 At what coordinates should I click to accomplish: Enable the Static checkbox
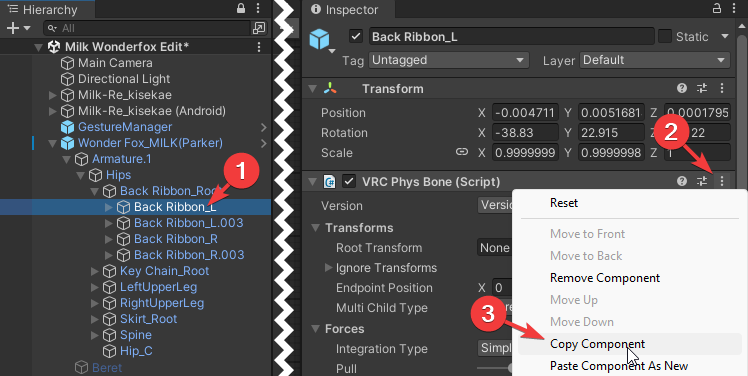[x=665, y=36]
